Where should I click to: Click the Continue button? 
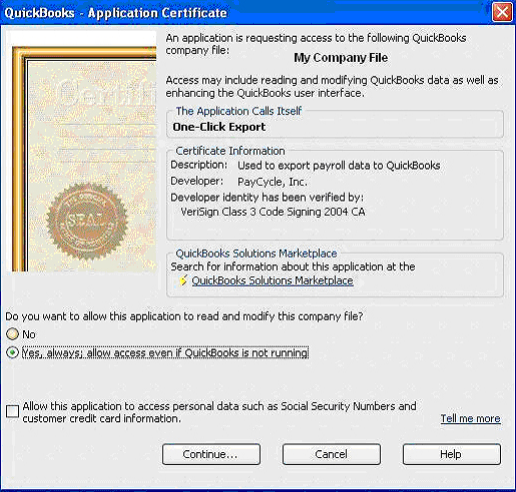coord(211,454)
